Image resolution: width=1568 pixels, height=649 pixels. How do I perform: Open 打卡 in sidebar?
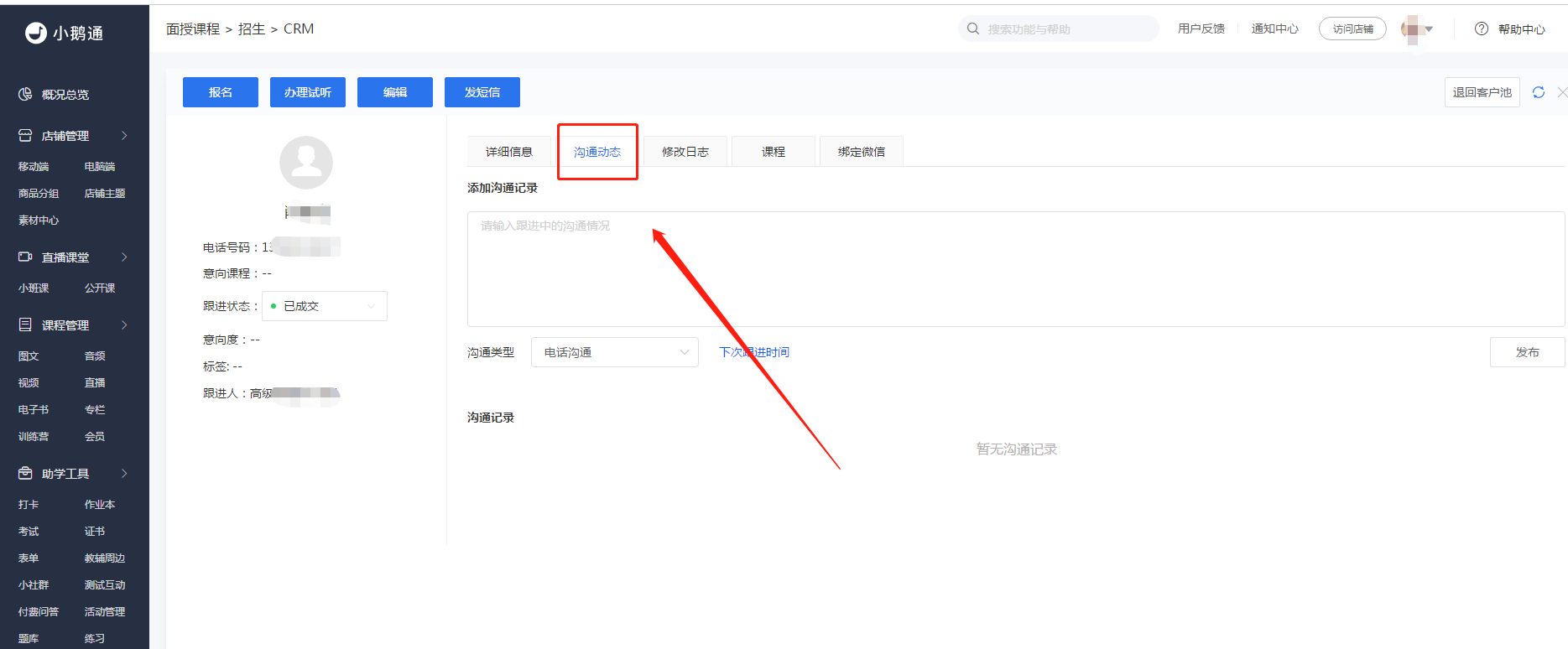point(29,505)
